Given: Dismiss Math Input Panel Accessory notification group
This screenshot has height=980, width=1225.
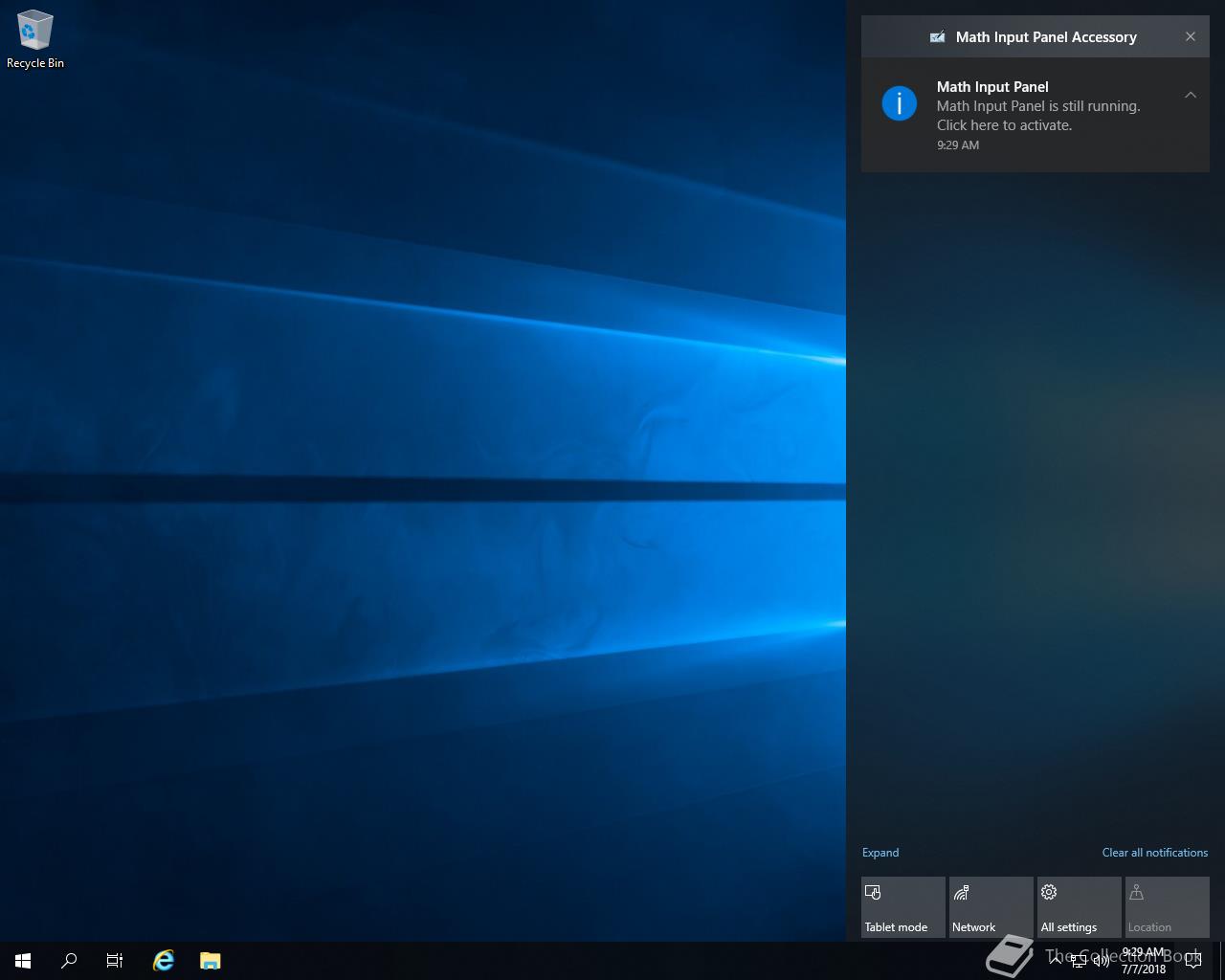Looking at the screenshot, I should pyautogui.click(x=1191, y=36).
